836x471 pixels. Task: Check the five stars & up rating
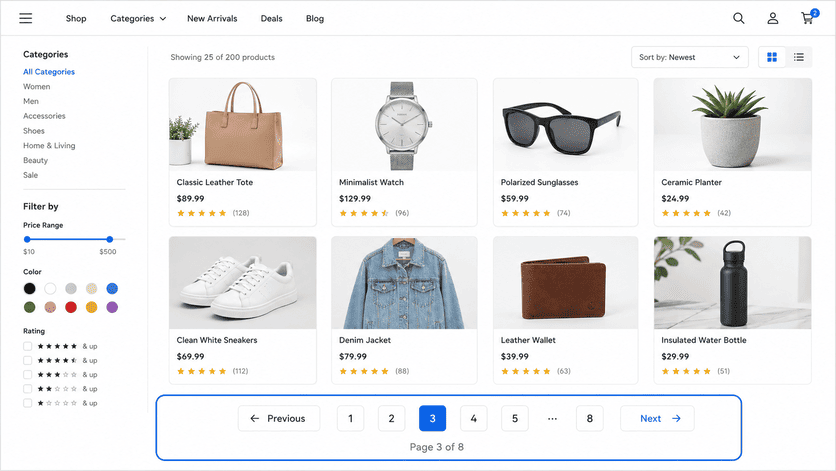(x=28, y=346)
